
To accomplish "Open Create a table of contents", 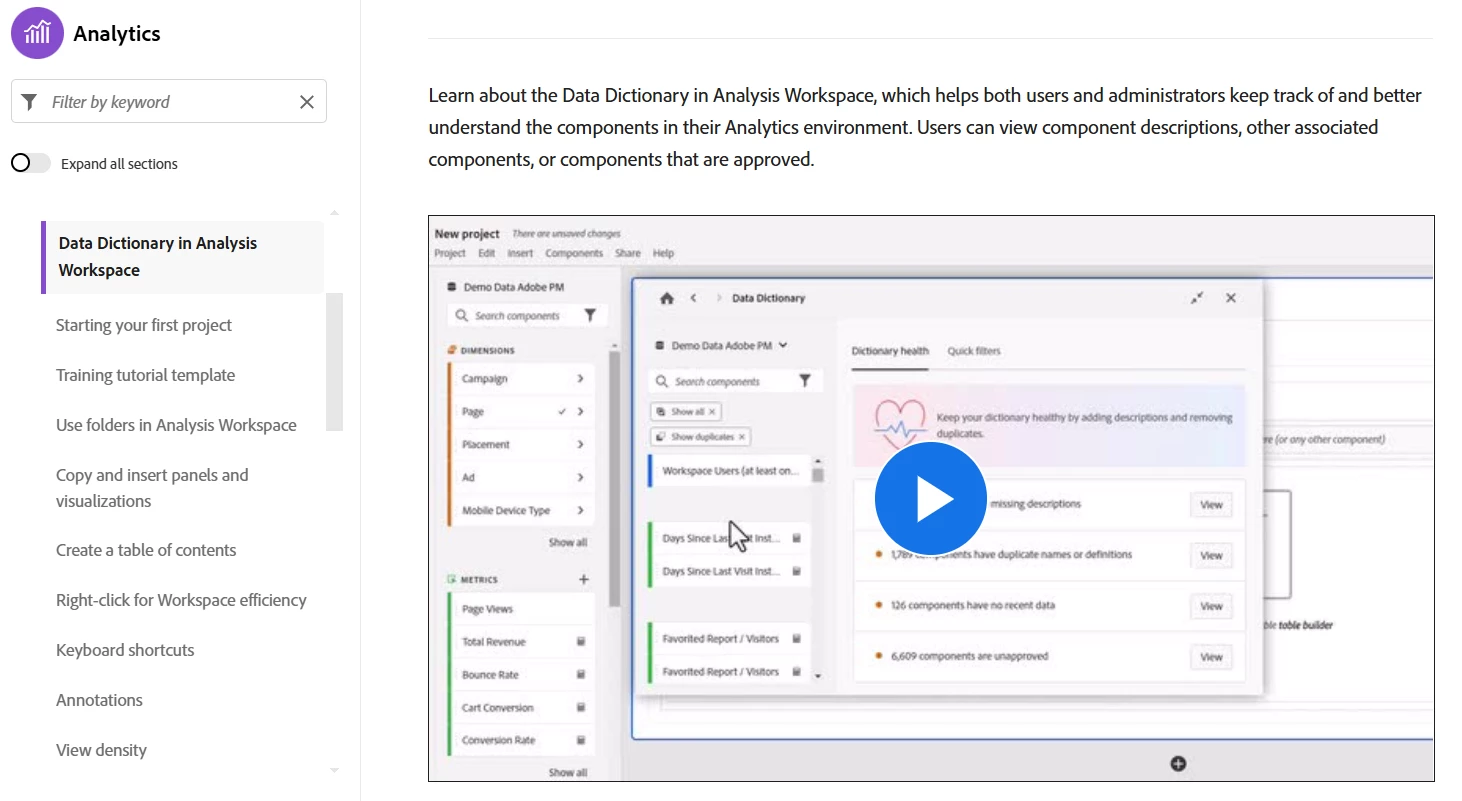I will click(x=146, y=550).
